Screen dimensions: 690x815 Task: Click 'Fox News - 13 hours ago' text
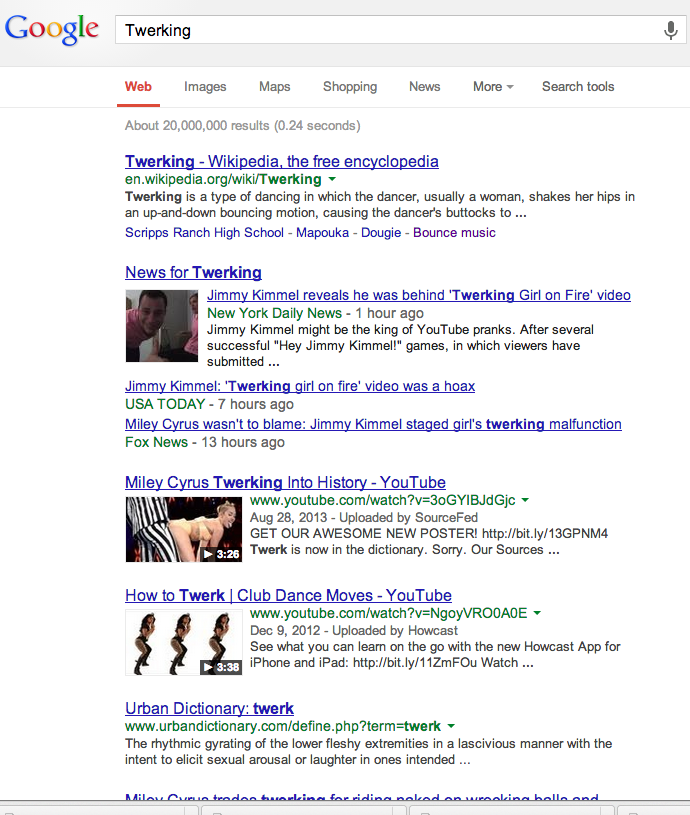[x=205, y=442]
